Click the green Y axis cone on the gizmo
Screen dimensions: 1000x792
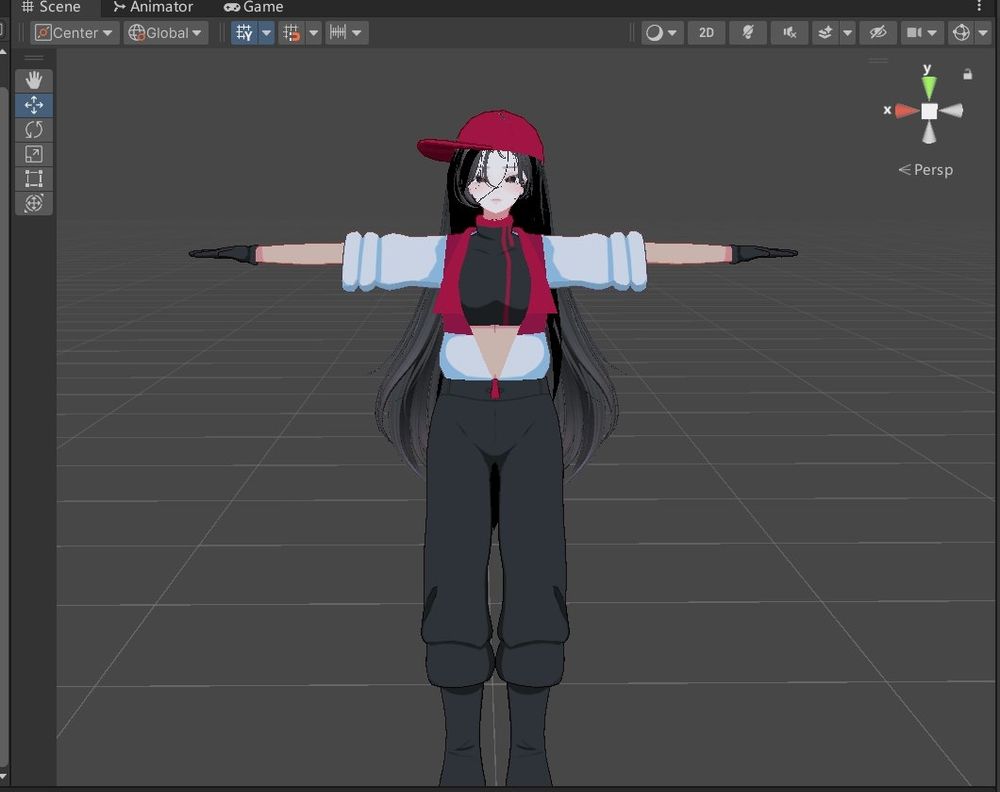[929, 86]
